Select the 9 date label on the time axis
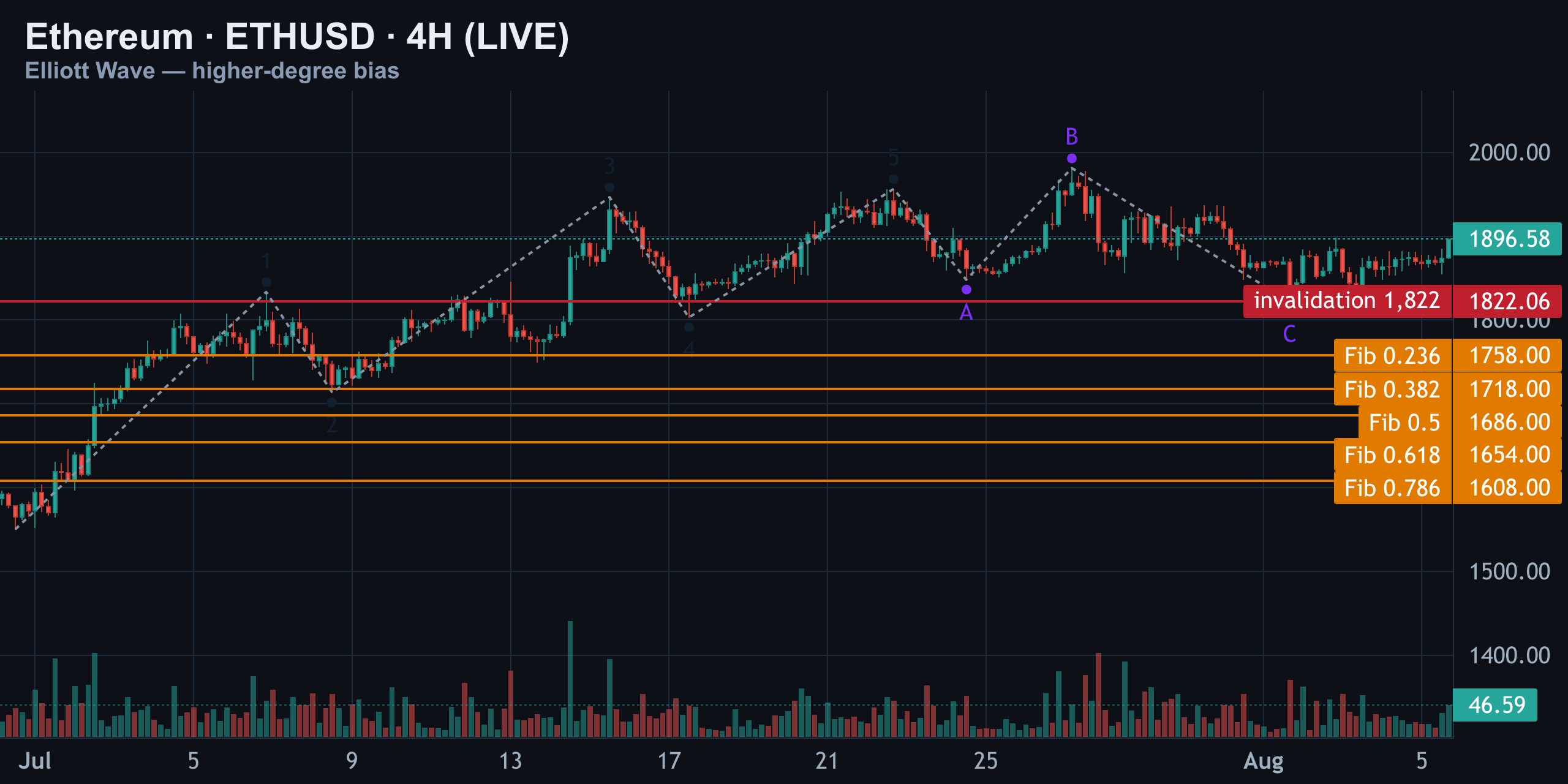This screenshot has height=784, width=1568. point(352,761)
